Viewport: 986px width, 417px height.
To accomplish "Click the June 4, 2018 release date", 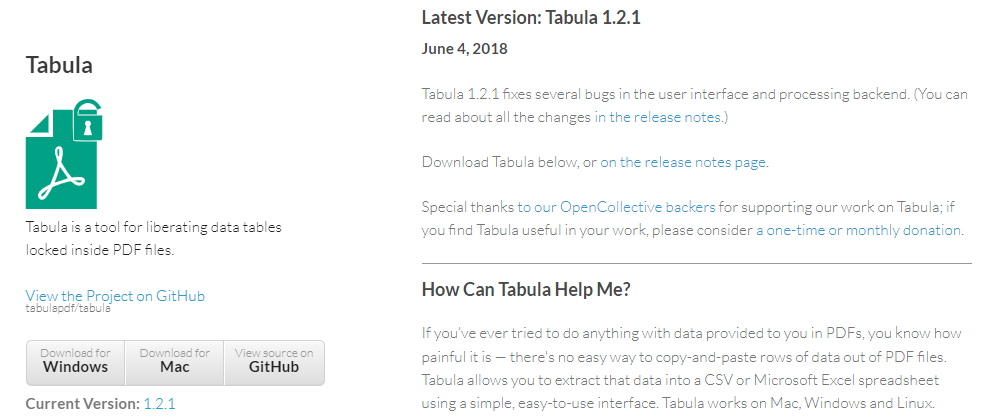I will click(465, 48).
